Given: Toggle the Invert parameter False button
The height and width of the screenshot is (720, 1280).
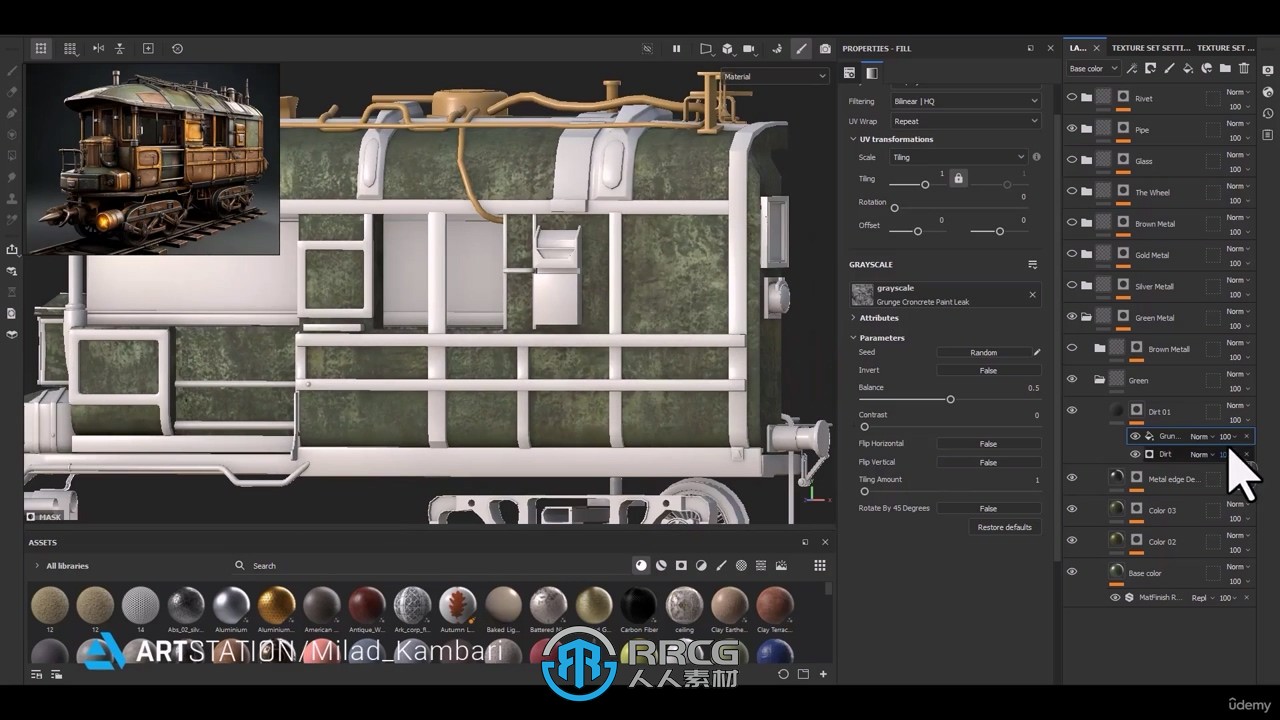Looking at the screenshot, I should 988,370.
